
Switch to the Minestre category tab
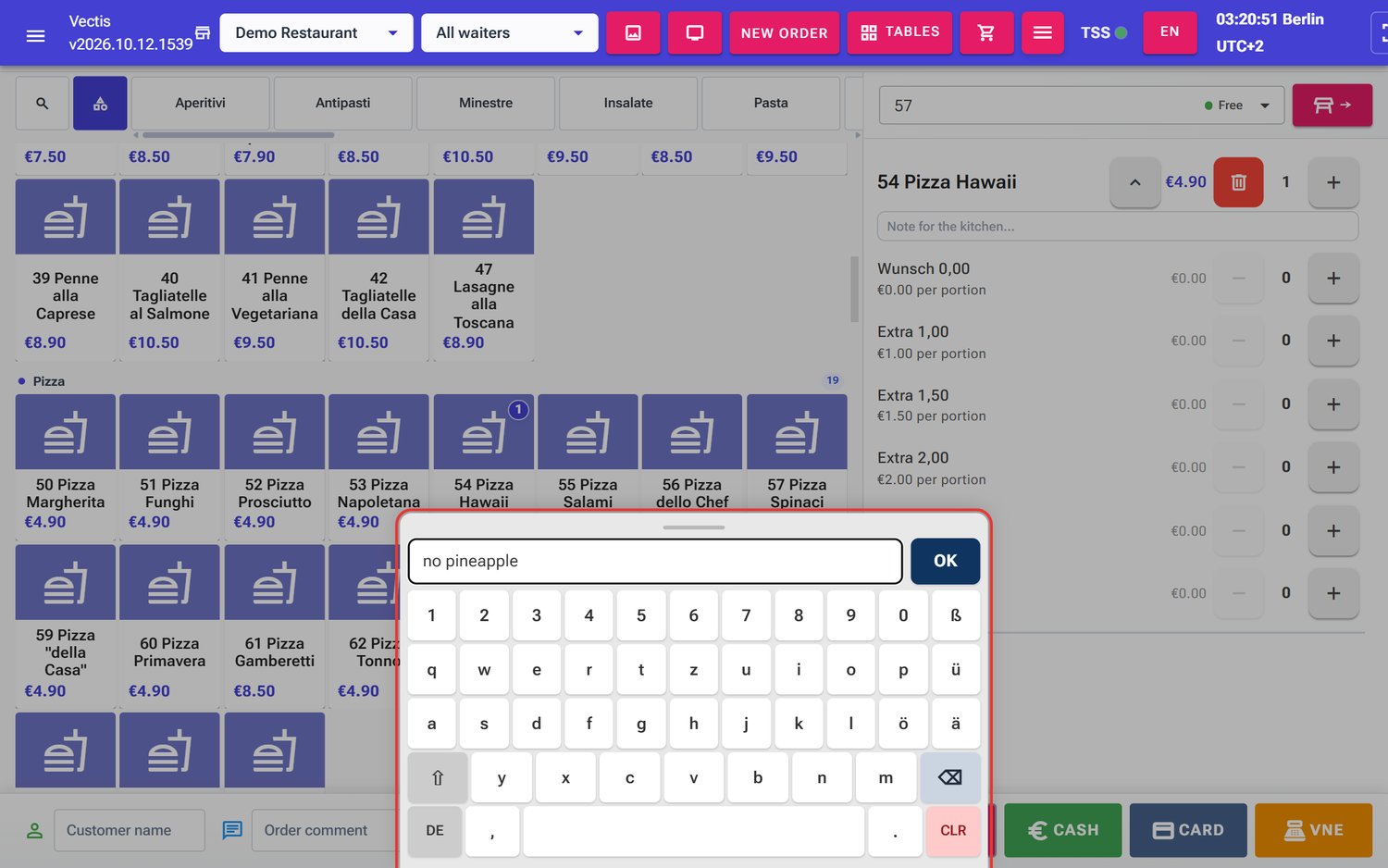tap(486, 103)
